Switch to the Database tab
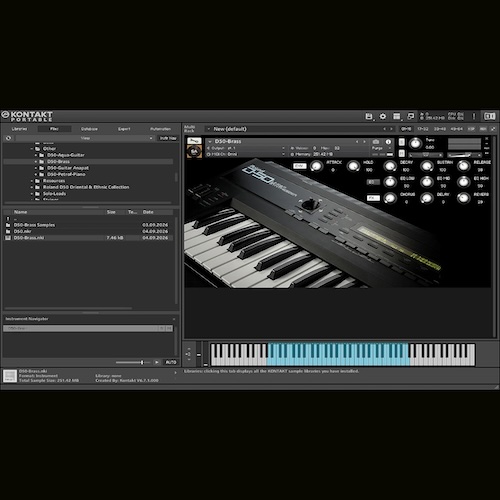Image resolution: width=500 pixels, height=500 pixels. coord(89,129)
